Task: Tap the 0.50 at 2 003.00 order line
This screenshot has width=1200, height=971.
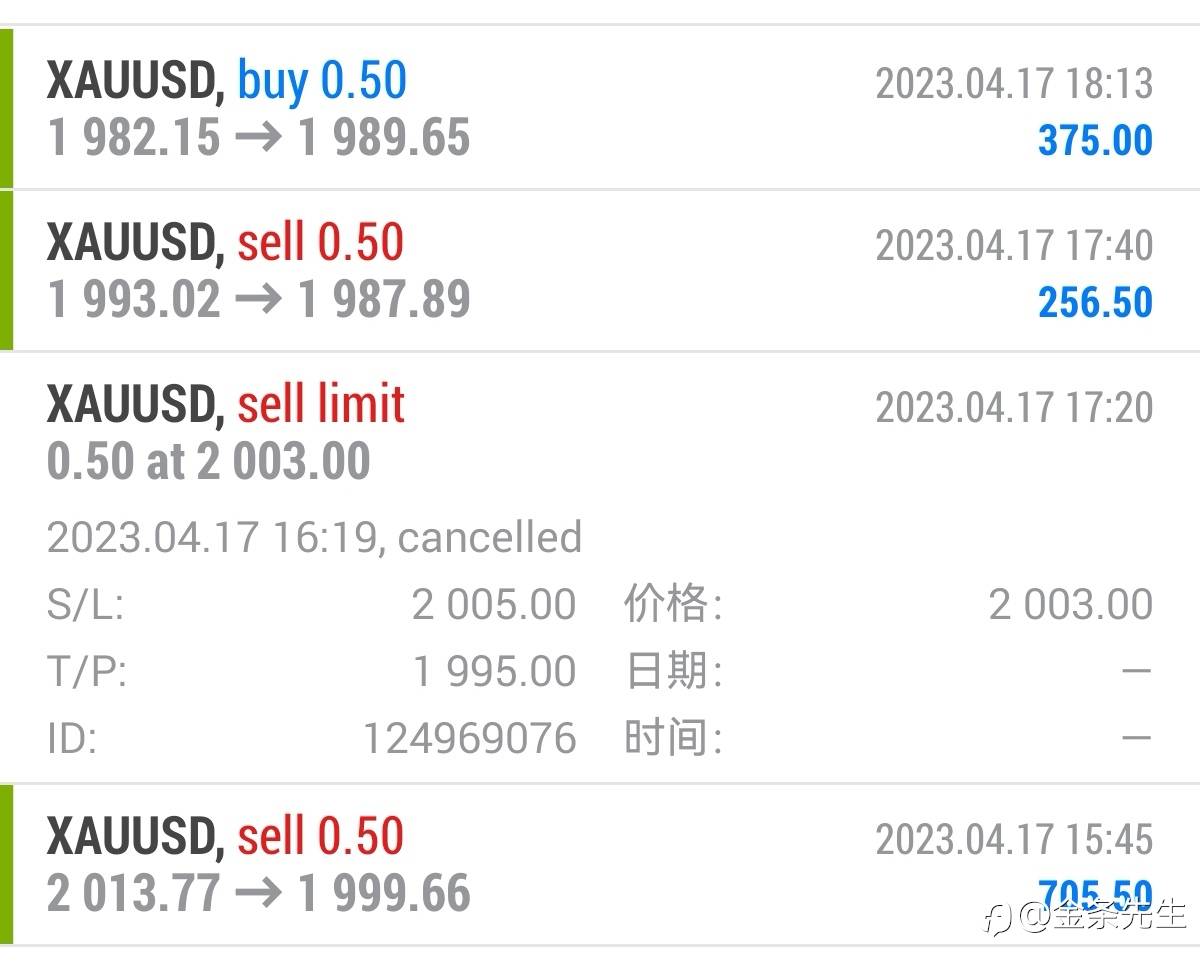Action: click(208, 461)
